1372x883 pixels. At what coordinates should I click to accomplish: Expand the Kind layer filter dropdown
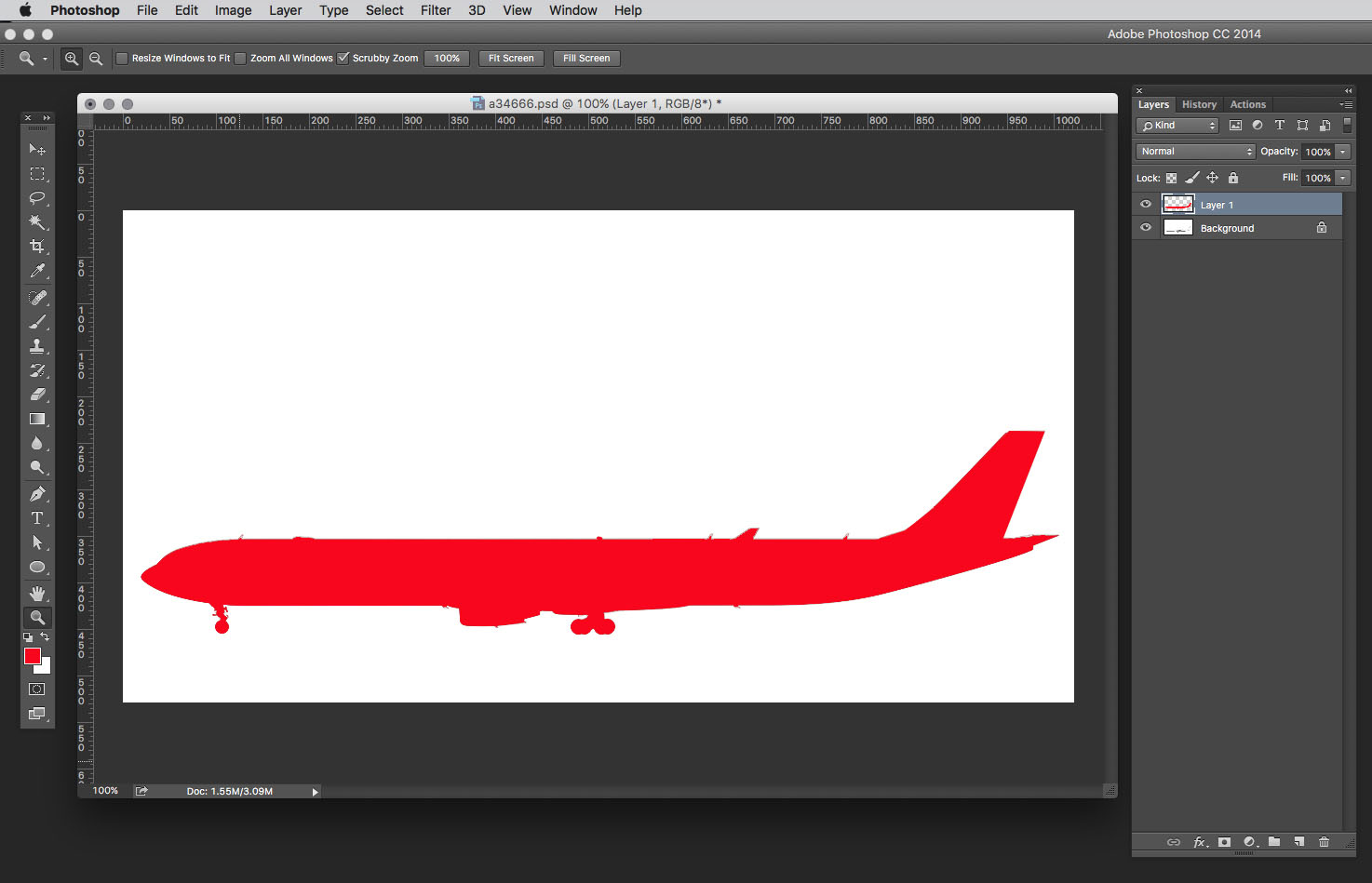(1177, 126)
